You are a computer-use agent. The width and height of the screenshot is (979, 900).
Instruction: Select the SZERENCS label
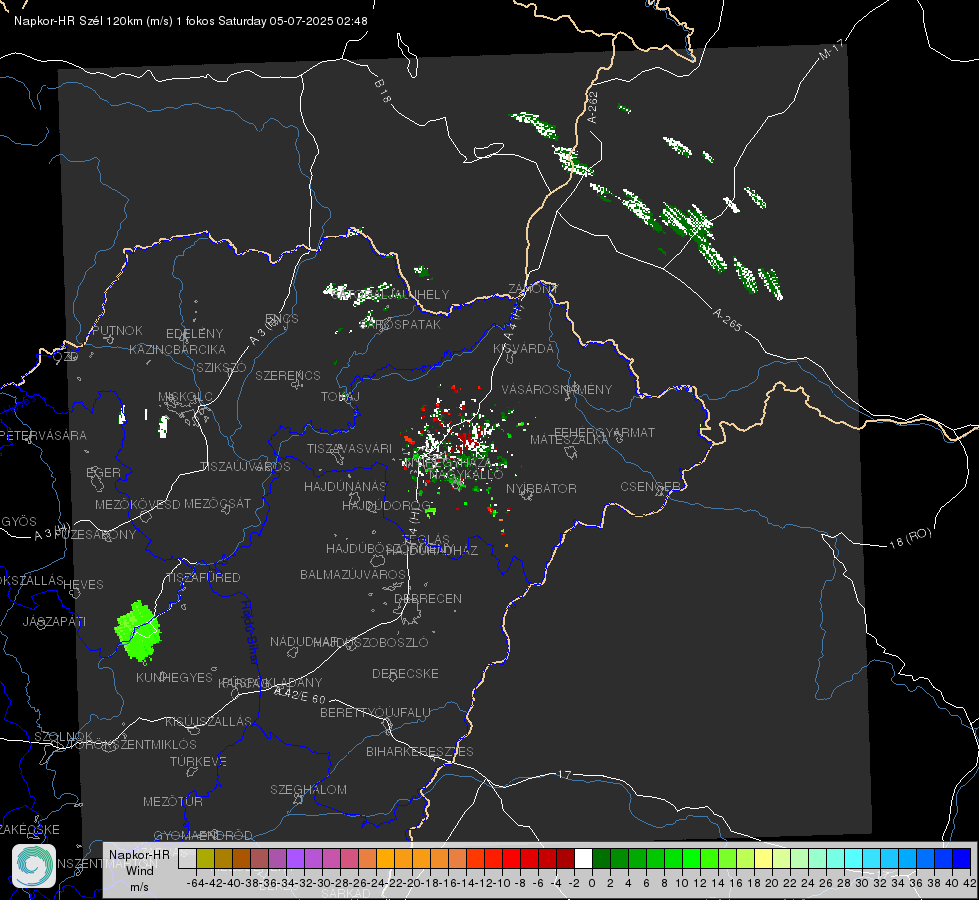pos(288,375)
